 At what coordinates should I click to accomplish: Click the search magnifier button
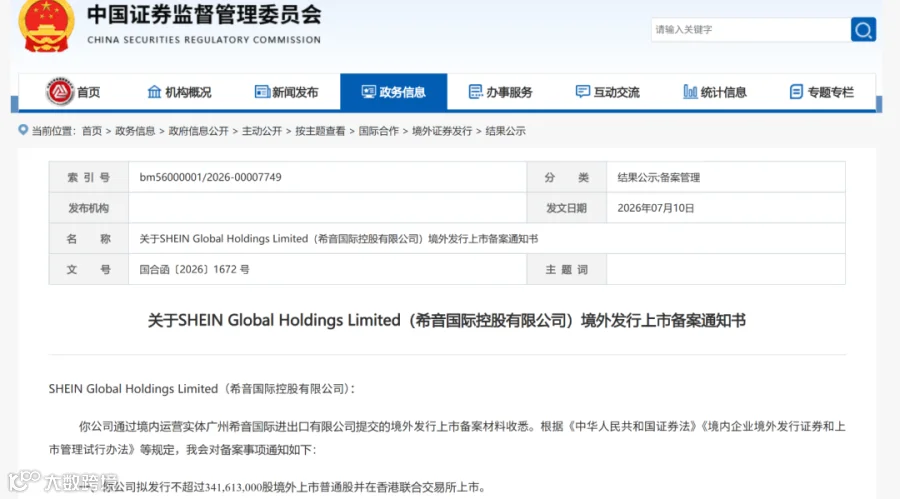[863, 29]
